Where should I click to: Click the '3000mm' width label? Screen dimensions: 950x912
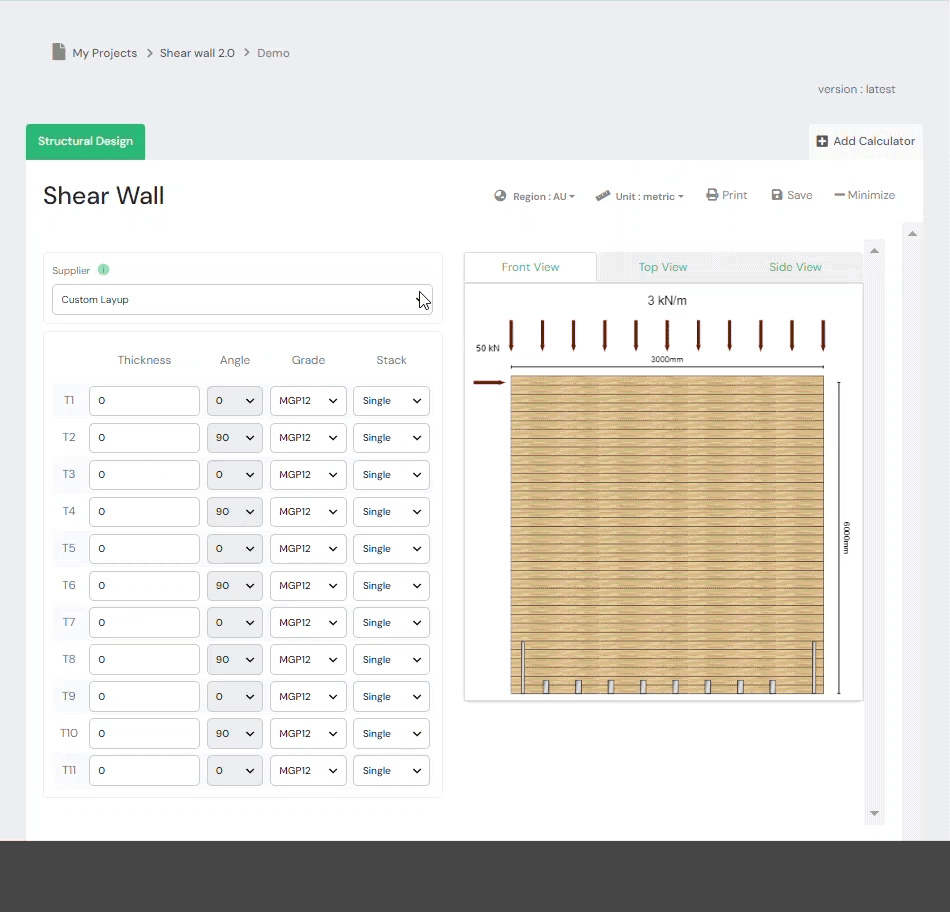click(666, 359)
